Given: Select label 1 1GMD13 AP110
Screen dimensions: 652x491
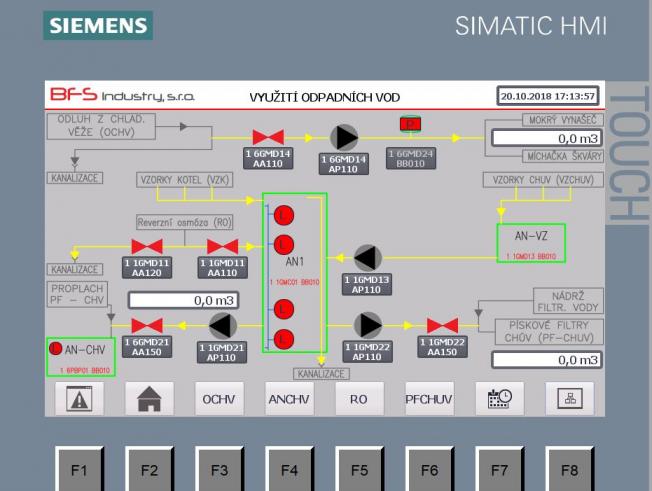Looking at the screenshot, I should [367, 285].
